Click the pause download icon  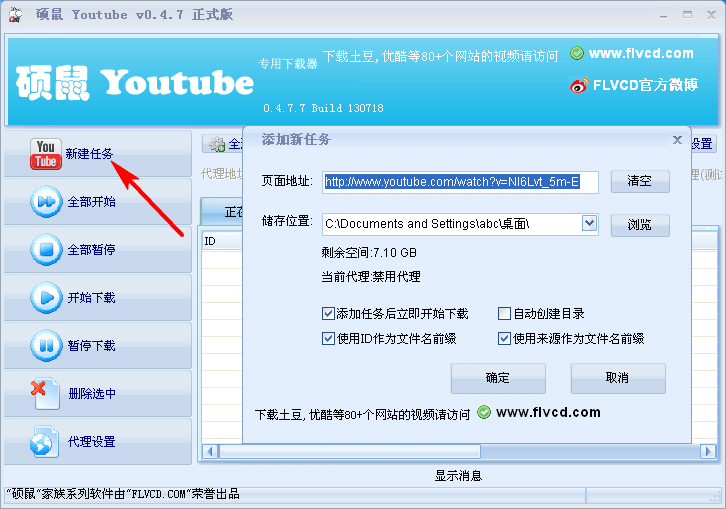[46, 346]
